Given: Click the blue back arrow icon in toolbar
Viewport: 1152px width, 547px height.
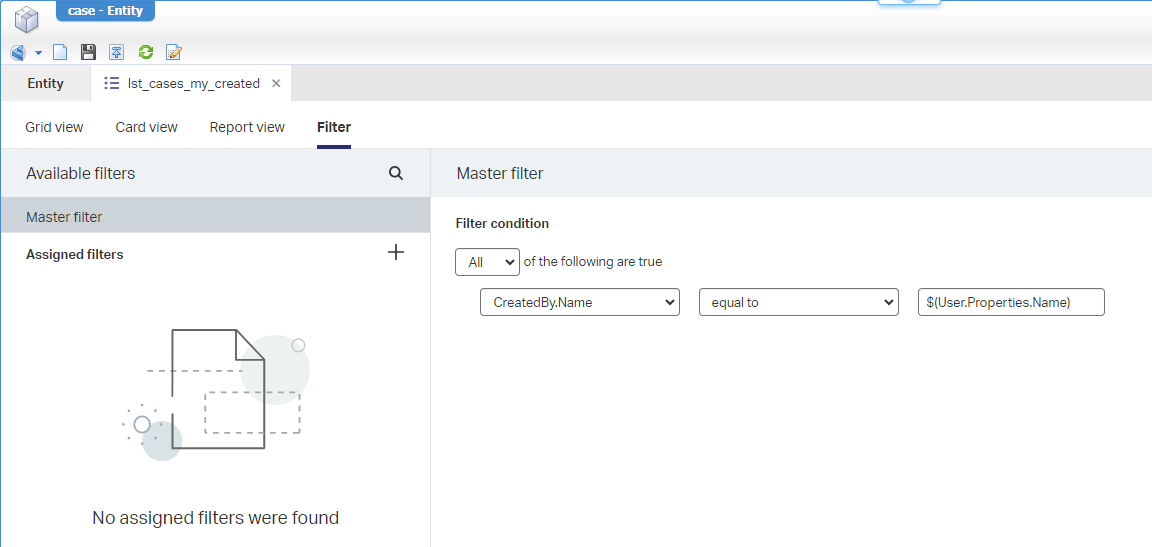Looking at the screenshot, I should click(x=18, y=52).
